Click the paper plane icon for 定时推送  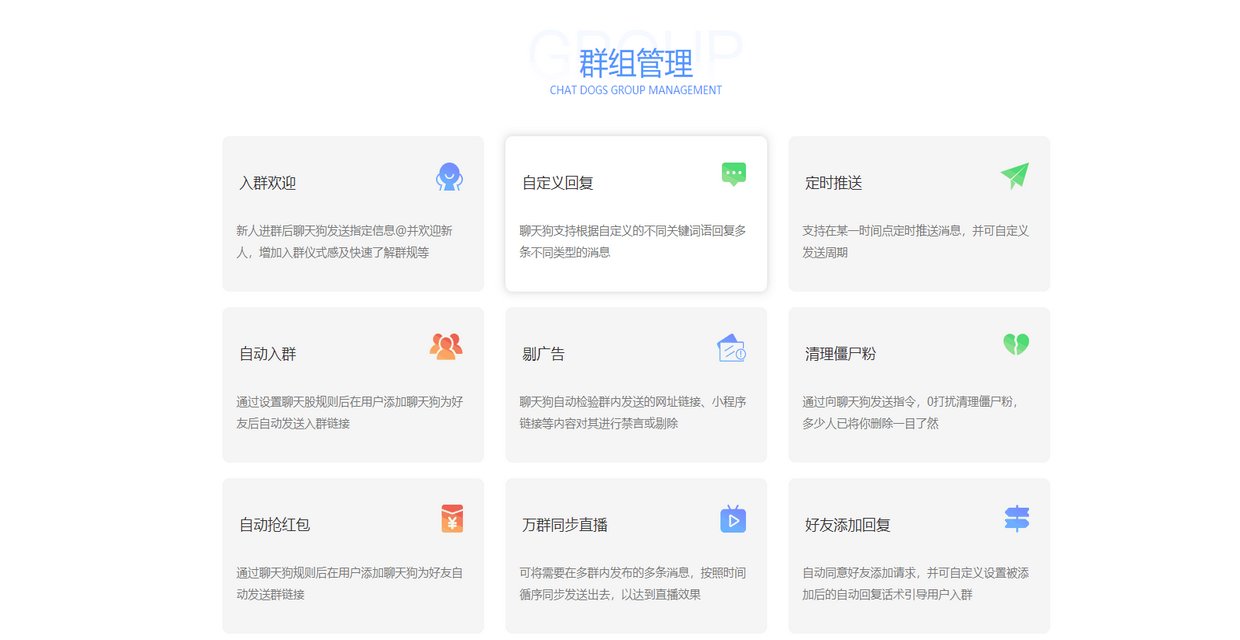[1016, 174]
